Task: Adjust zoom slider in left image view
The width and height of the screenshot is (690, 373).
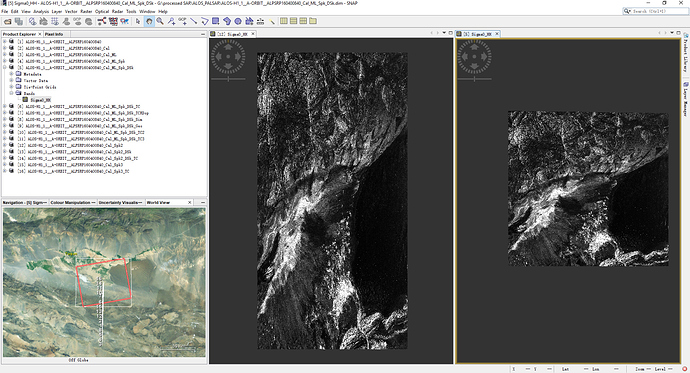Action: pos(228,79)
